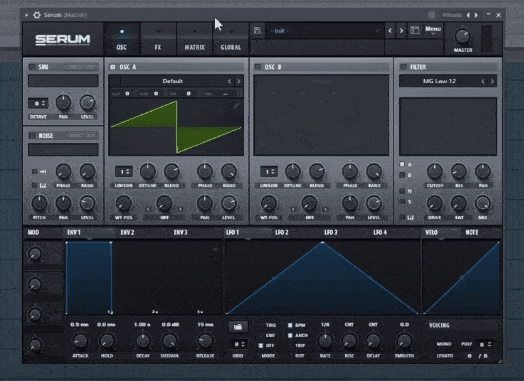This screenshot has width=524, height=381.
Task: Click the envelope ATTACK knob
Action: [80, 341]
